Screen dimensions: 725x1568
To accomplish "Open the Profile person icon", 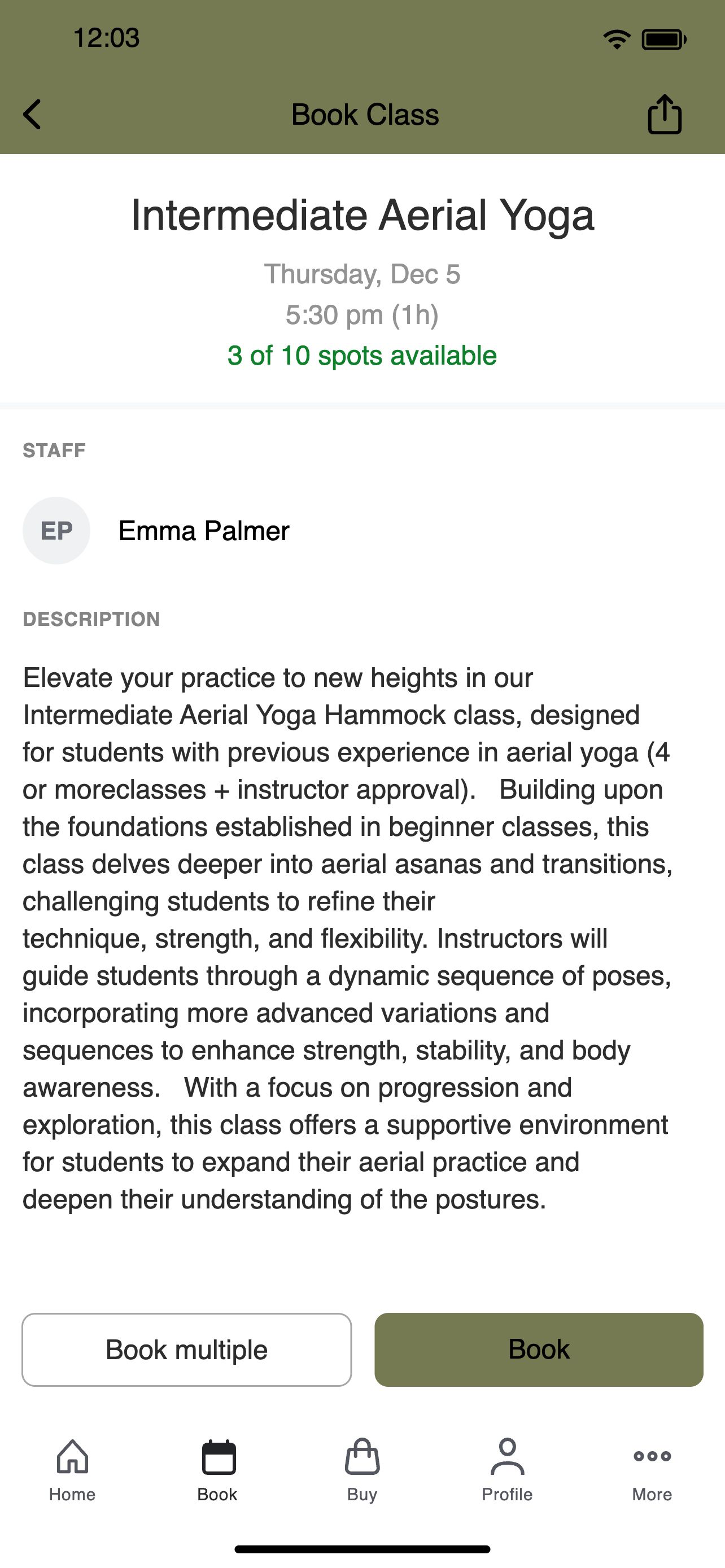I will [x=507, y=1457].
